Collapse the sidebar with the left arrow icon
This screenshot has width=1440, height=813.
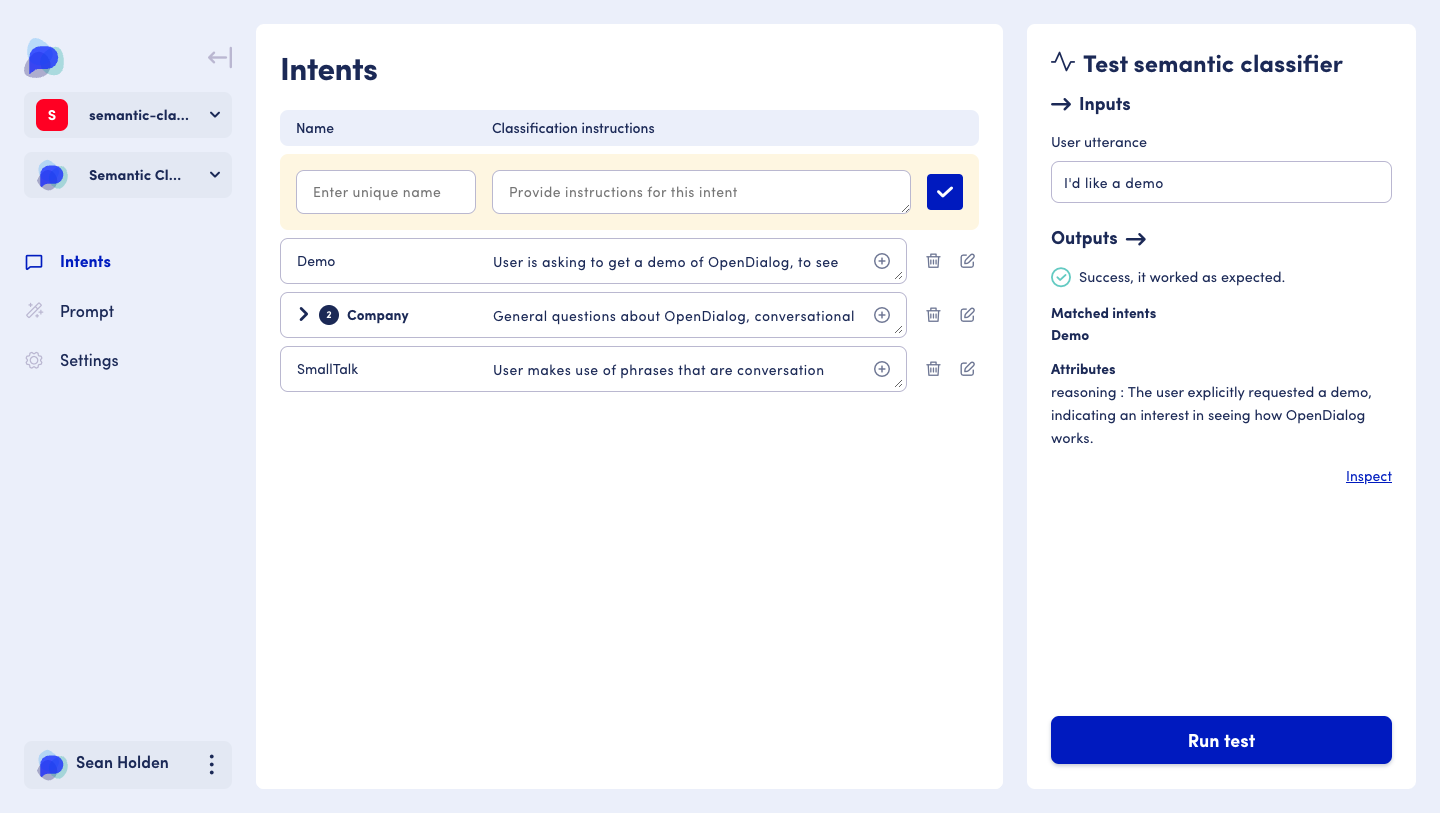(219, 57)
